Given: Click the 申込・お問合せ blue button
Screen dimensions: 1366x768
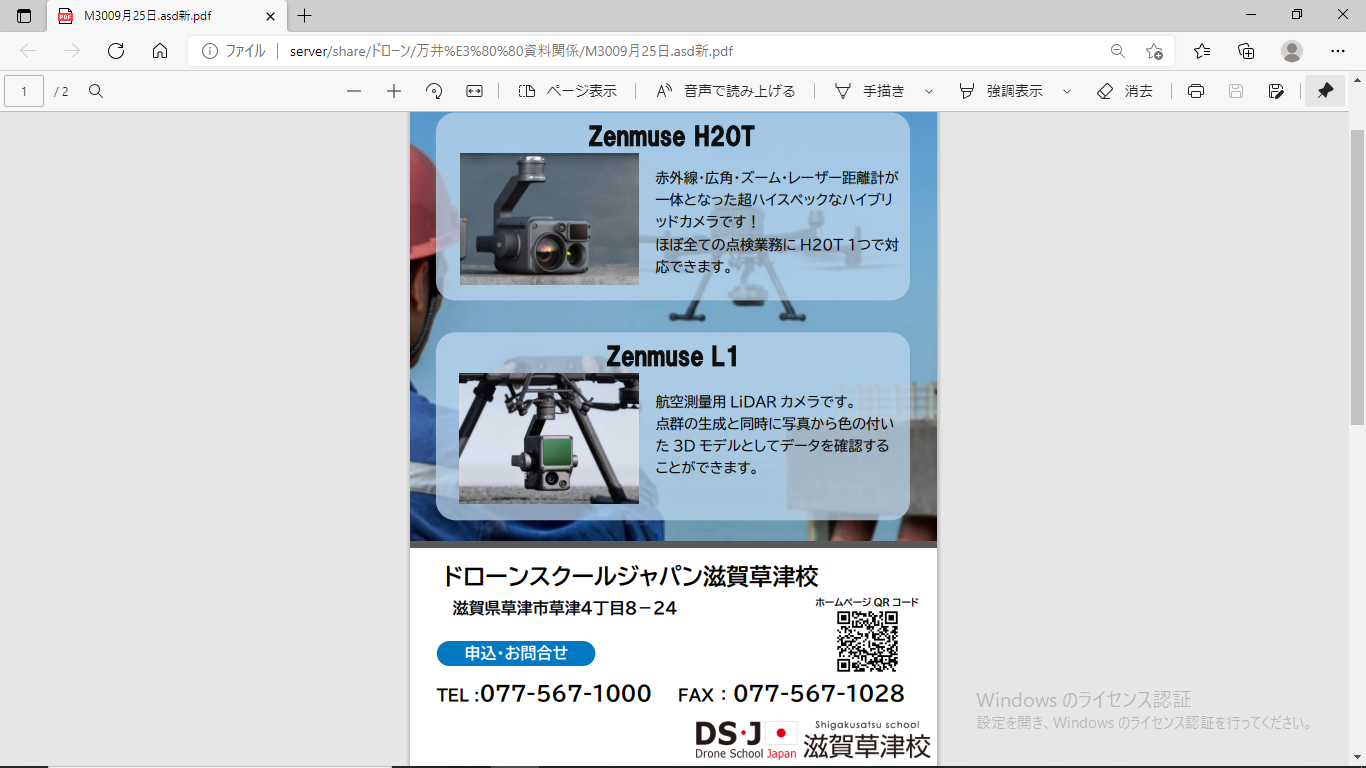Looking at the screenshot, I should click(x=516, y=653).
